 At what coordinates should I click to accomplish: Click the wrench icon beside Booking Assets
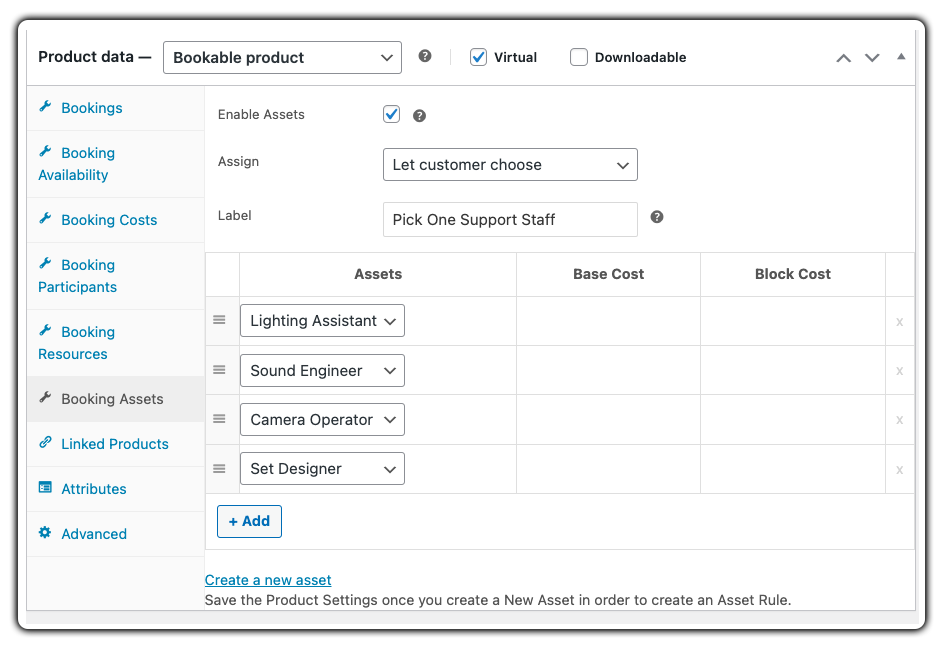(45, 397)
